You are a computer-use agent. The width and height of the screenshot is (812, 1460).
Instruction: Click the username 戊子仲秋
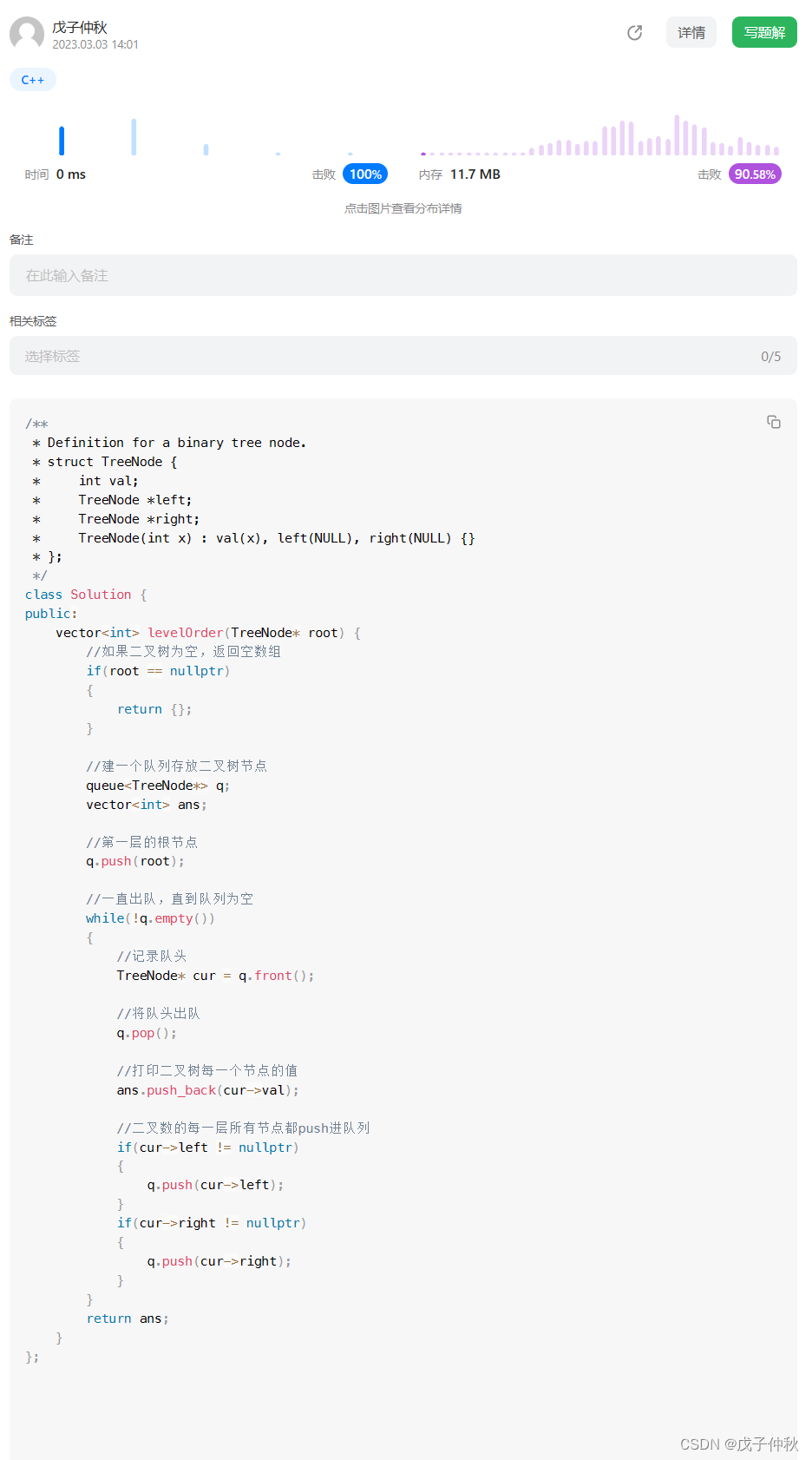point(80,28)
